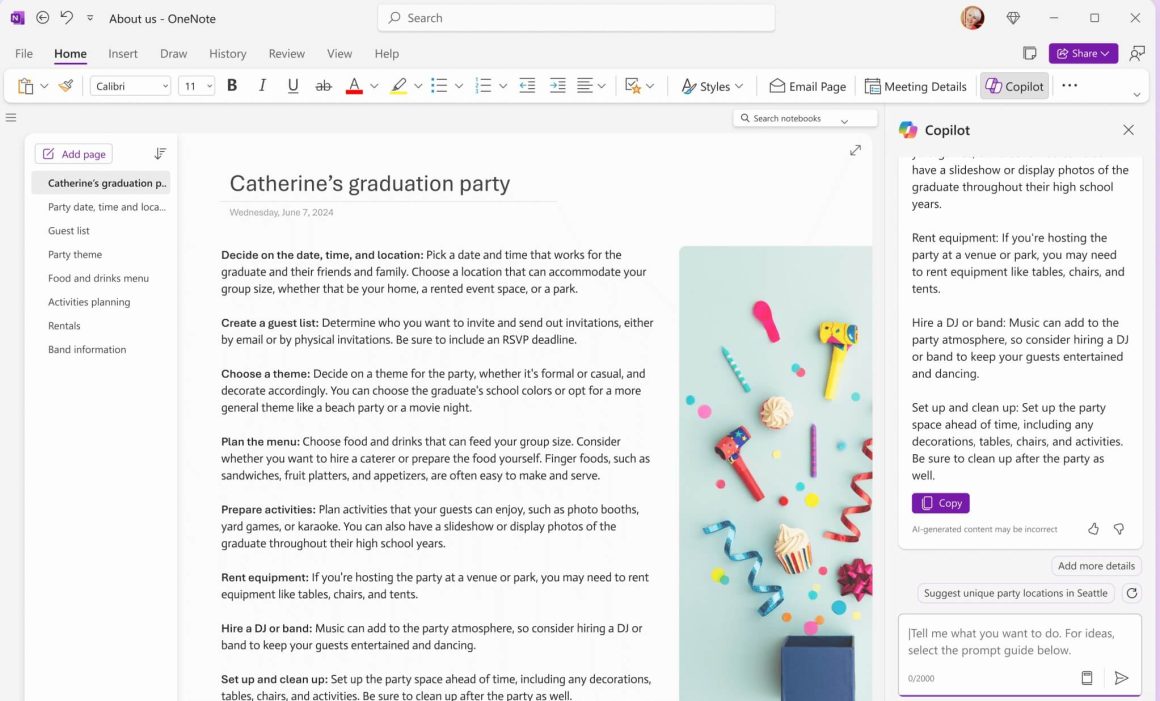Switch to the Insert tab

(123, 53)
